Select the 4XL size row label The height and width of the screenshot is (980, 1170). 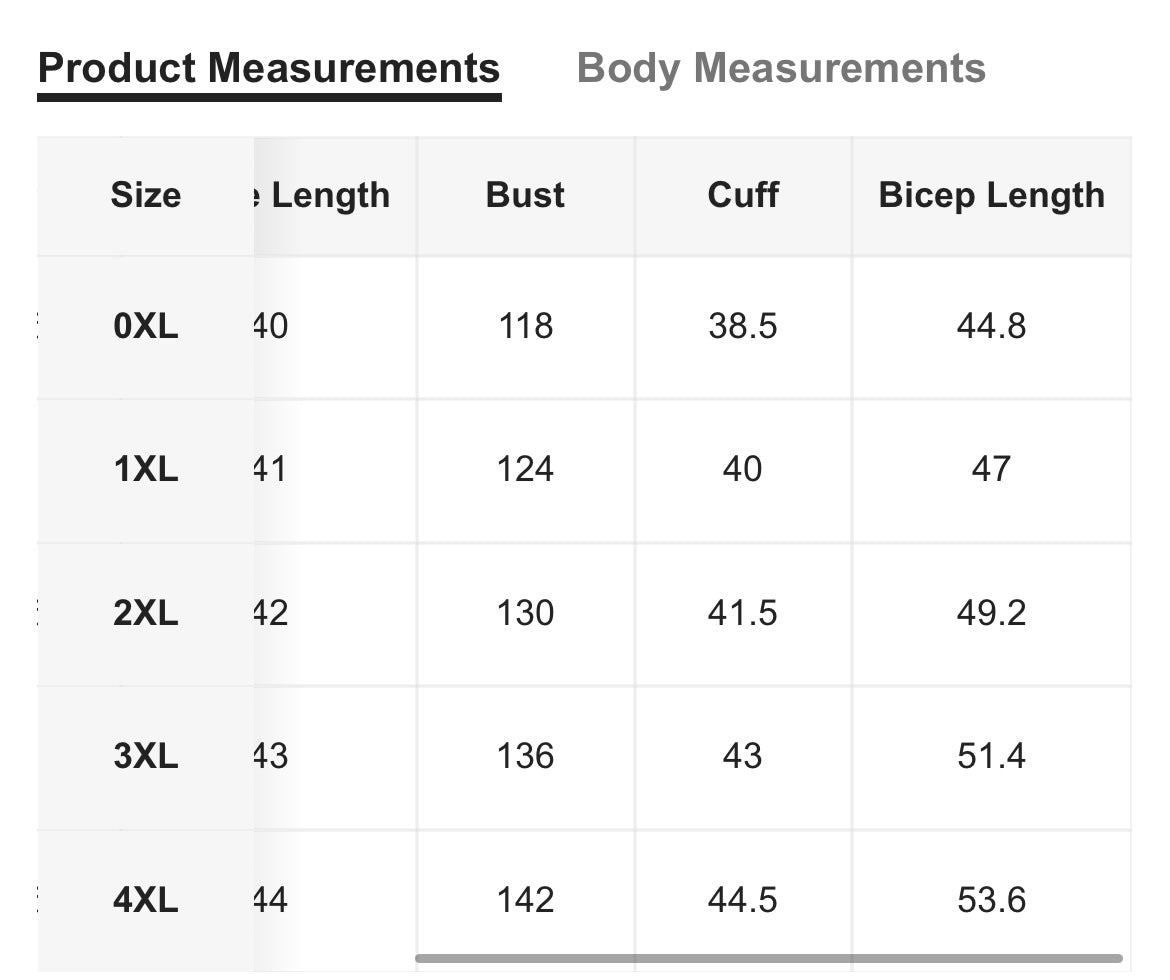click(x=146, y=900)
